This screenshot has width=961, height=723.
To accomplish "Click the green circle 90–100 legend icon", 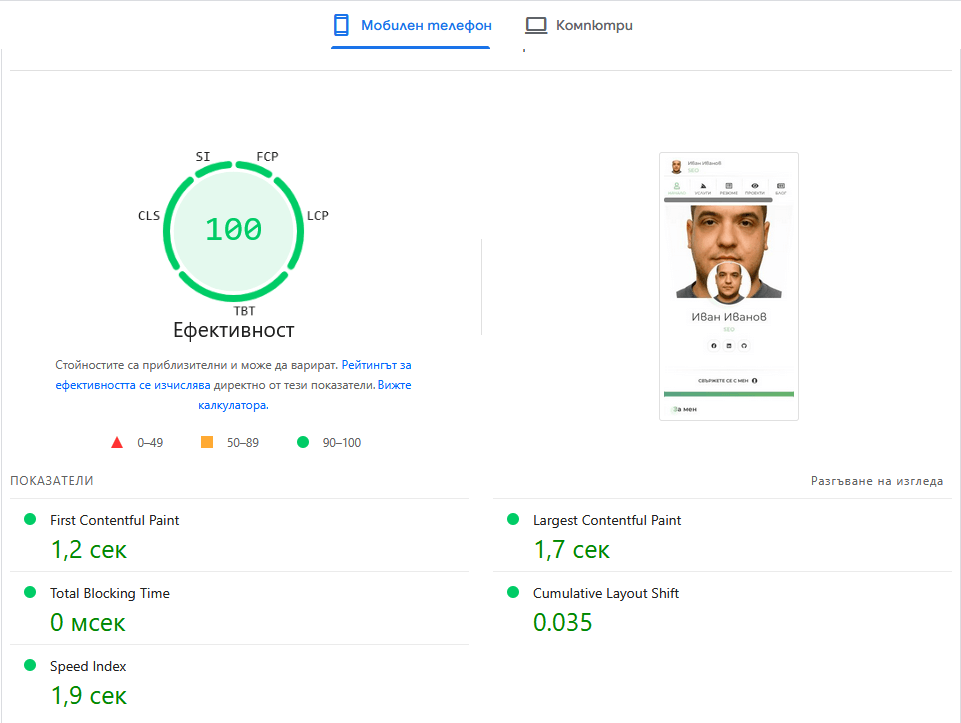I will (303, 442).
